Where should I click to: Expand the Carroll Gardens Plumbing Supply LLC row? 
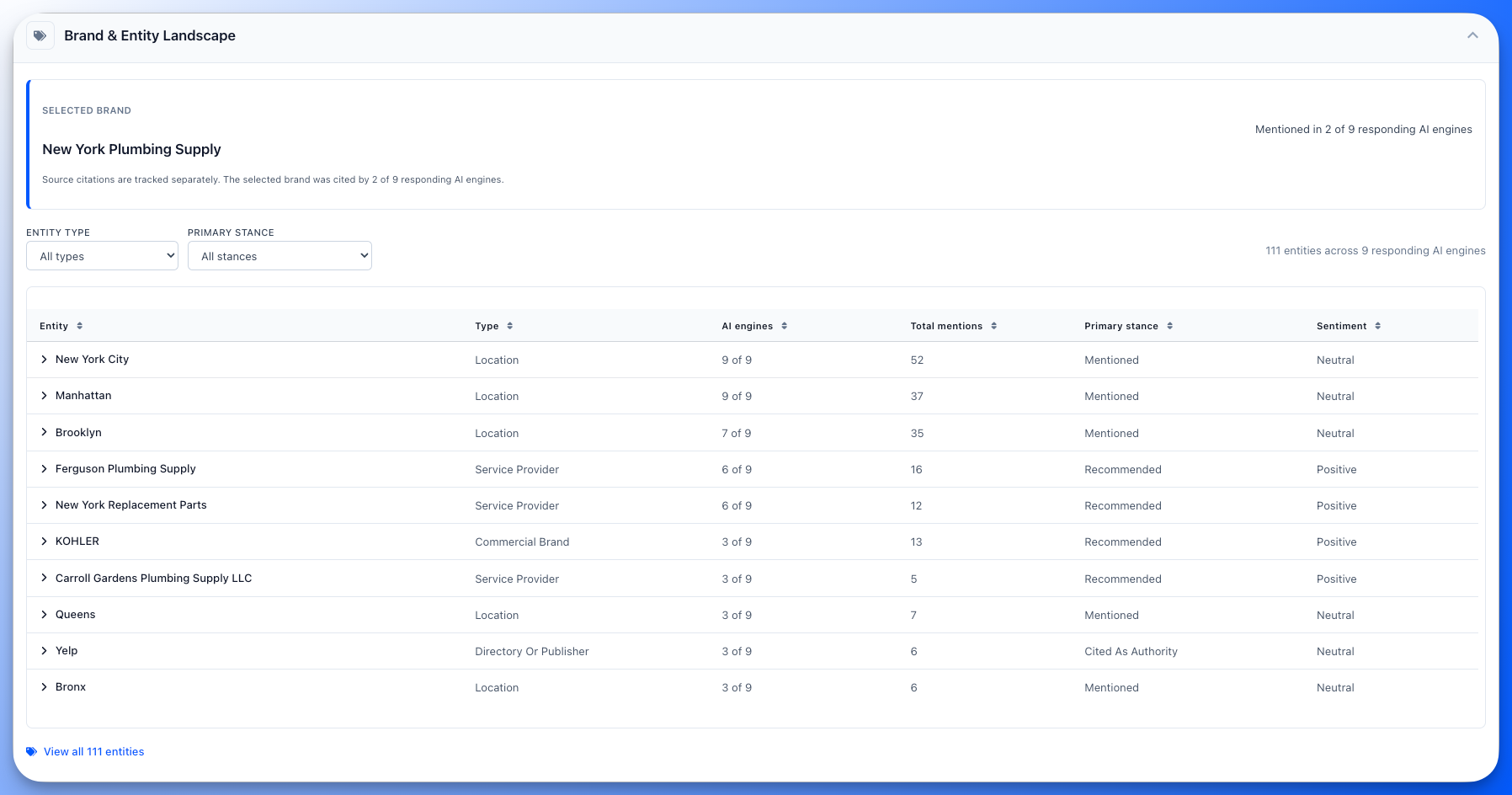coord(44,578)
